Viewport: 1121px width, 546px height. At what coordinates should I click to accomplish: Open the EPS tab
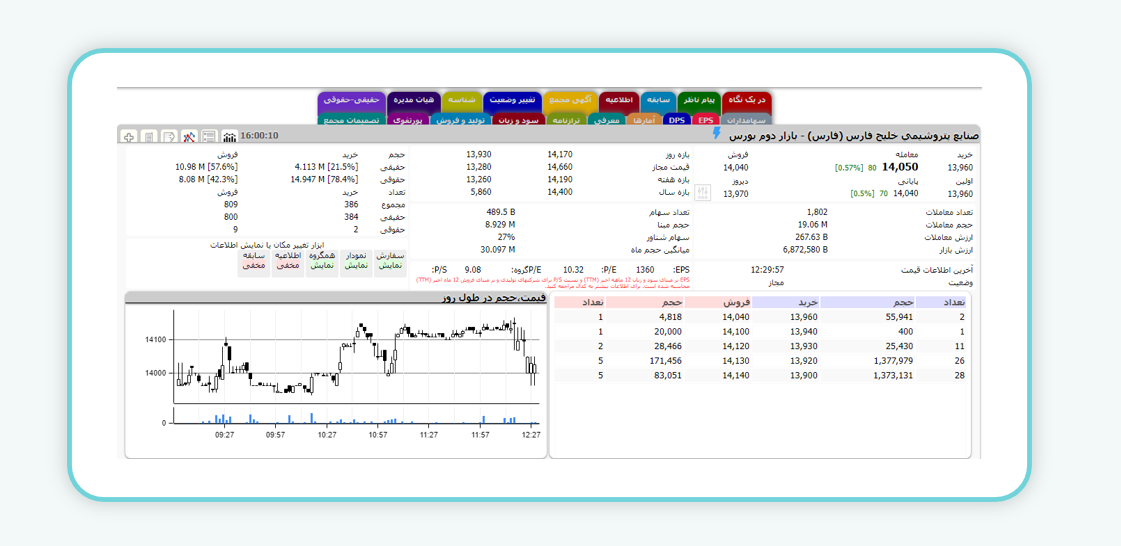(705, 120)
